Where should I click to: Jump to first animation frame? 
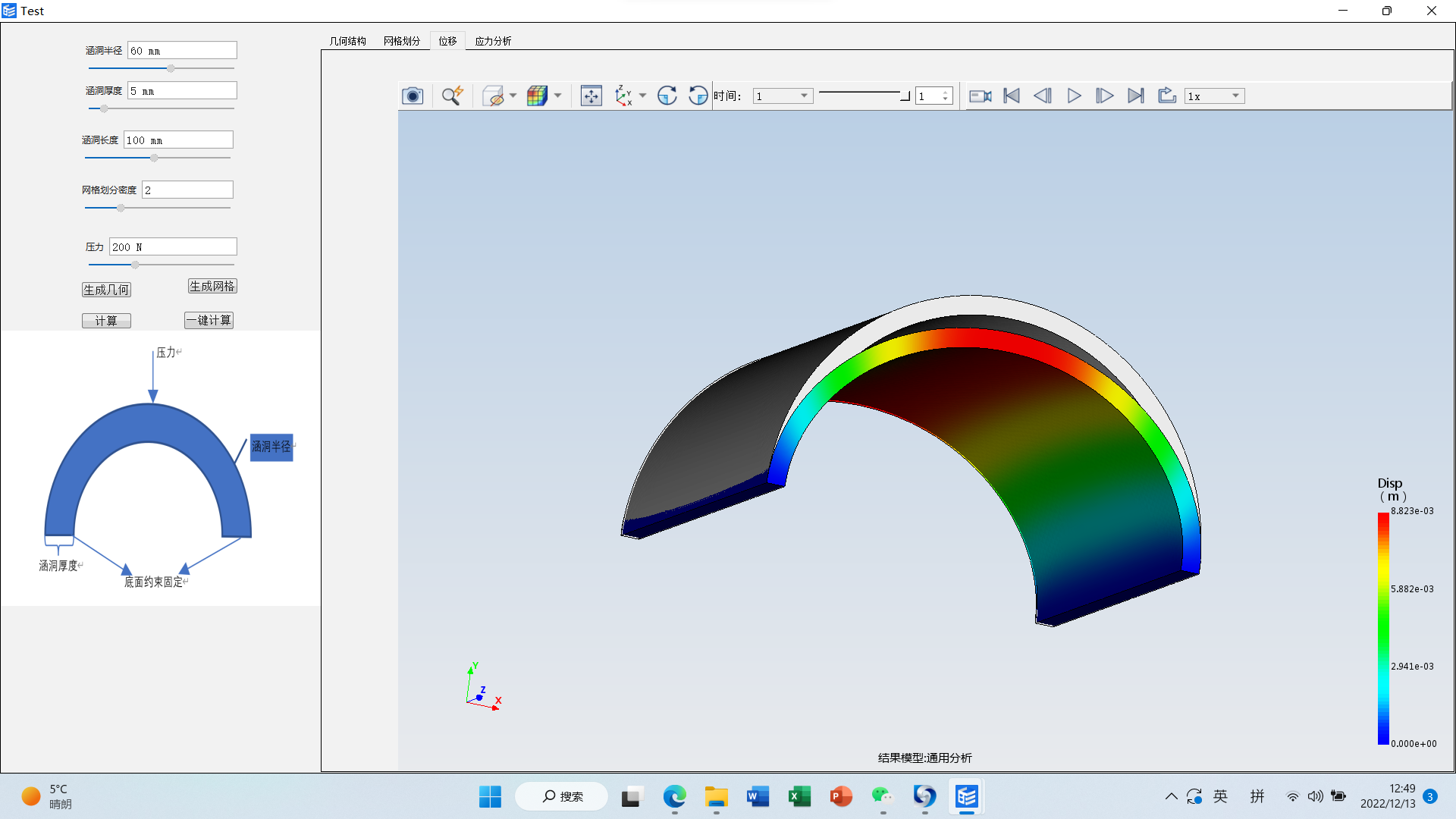tap(1012, 96)
